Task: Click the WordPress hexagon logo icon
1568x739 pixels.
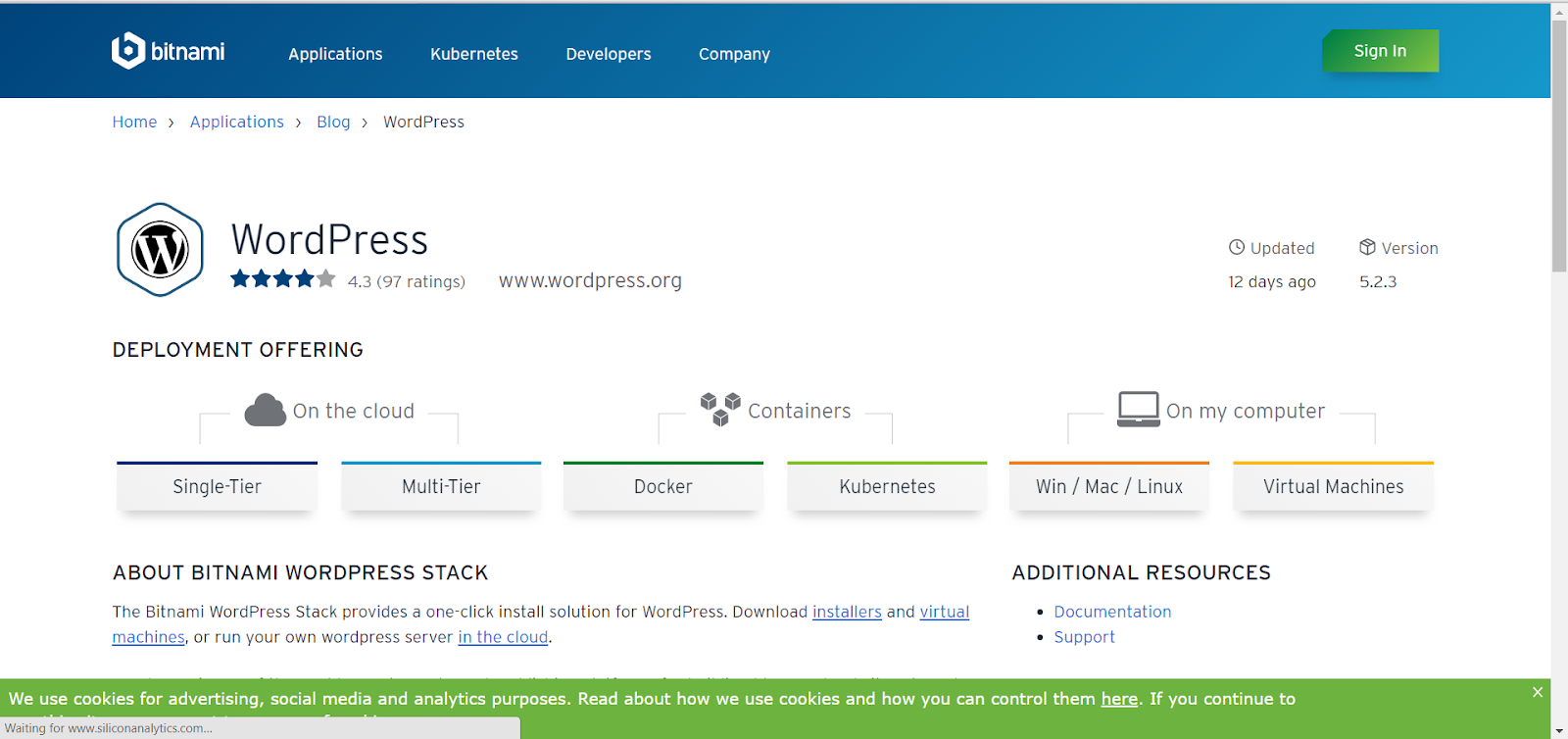Action: [160, 250]
